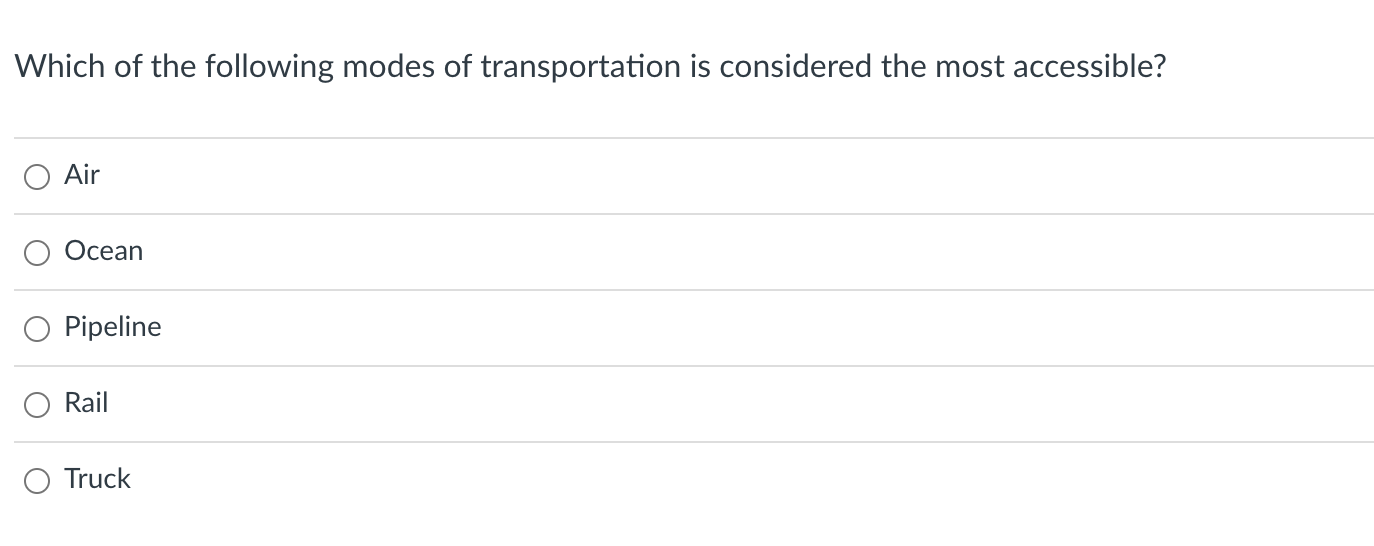Click the divider line between Ocean and Pipeline
This screenshot has height=546, width=1374.
(x=693, y=290)
